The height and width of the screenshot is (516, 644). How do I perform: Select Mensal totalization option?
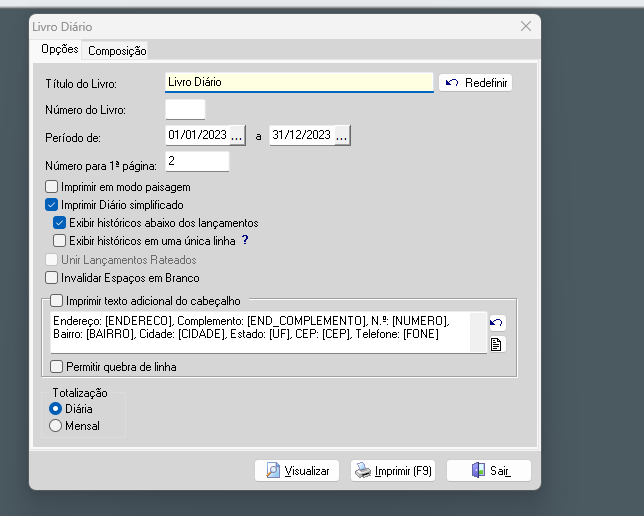56,425
